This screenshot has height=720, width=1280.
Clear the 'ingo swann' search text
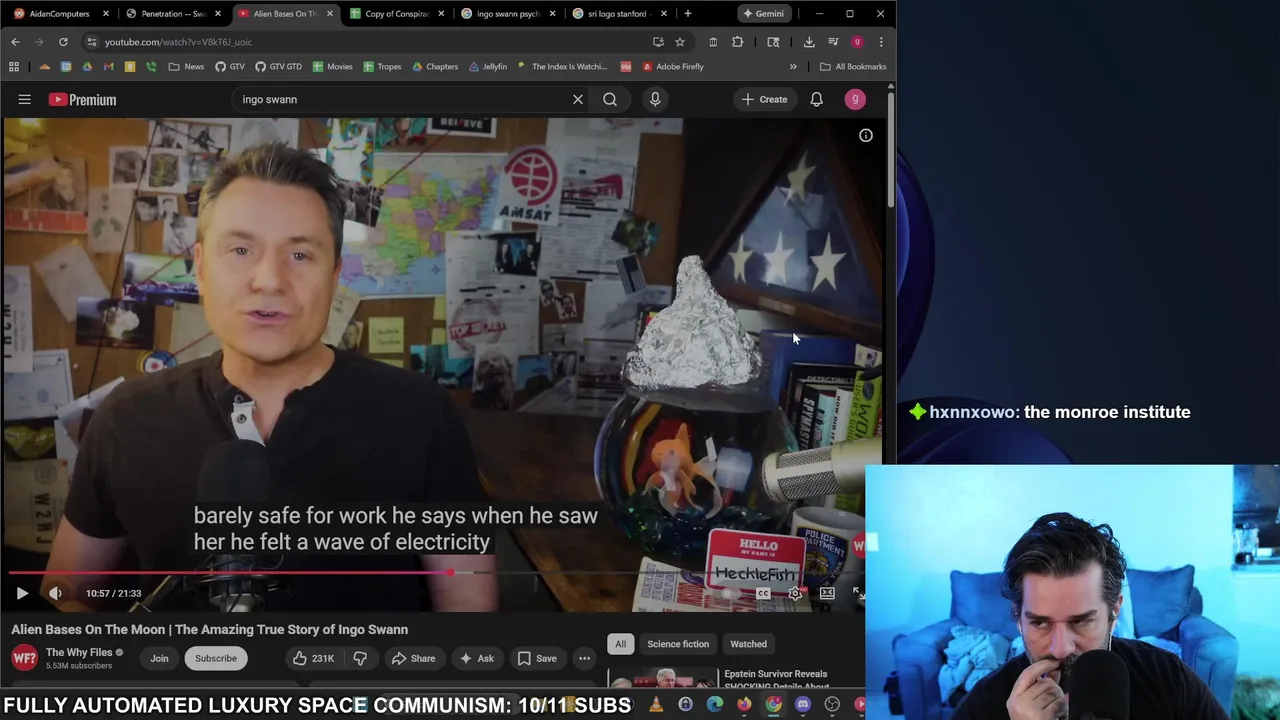point(577,99)
